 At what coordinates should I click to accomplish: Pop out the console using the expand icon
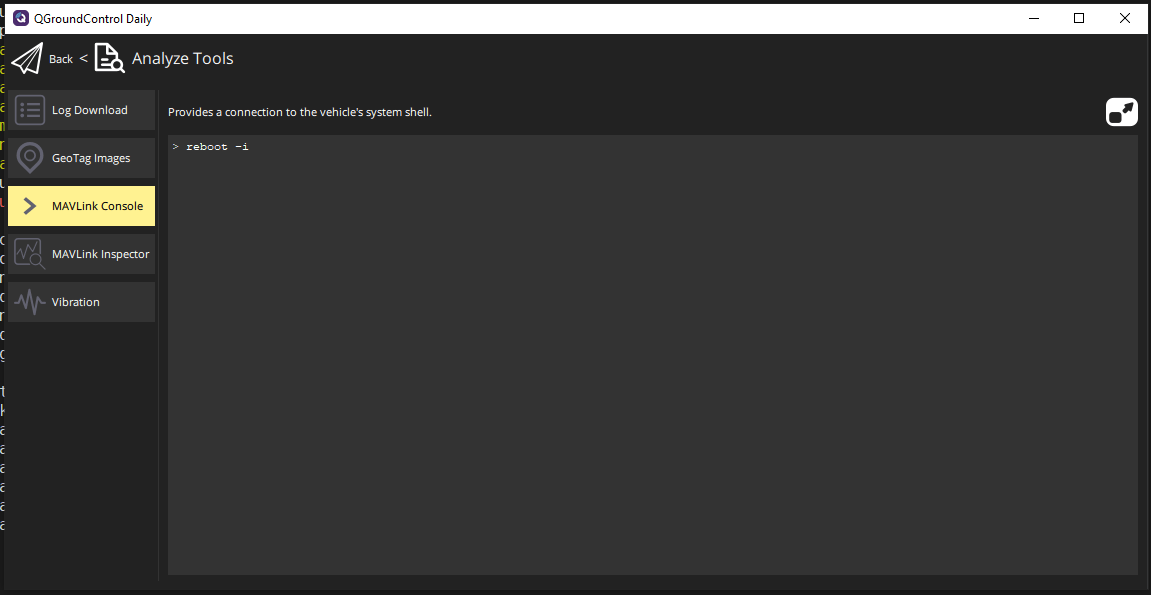[1121, 111]
